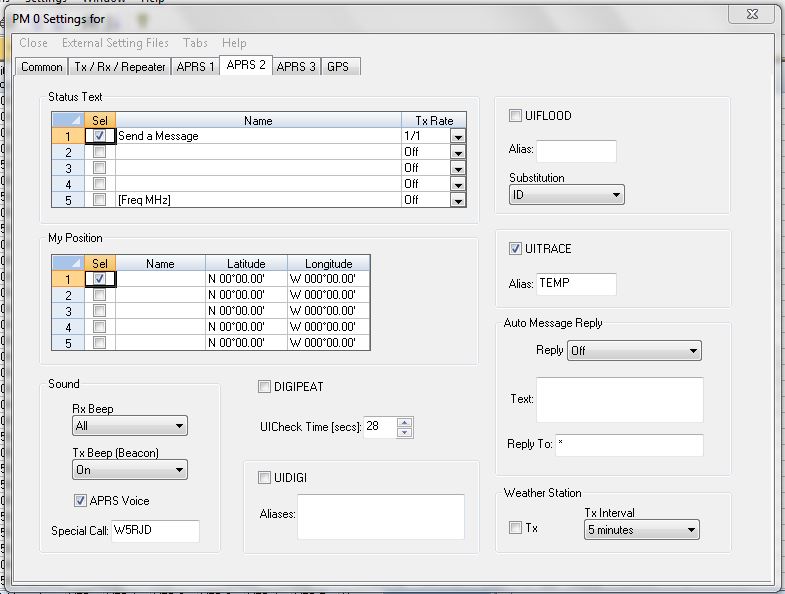The height and width of the screenshot is (594, 785).
Task: Open the Tx Beep (Beacon) dropdown
Action: 130,469
